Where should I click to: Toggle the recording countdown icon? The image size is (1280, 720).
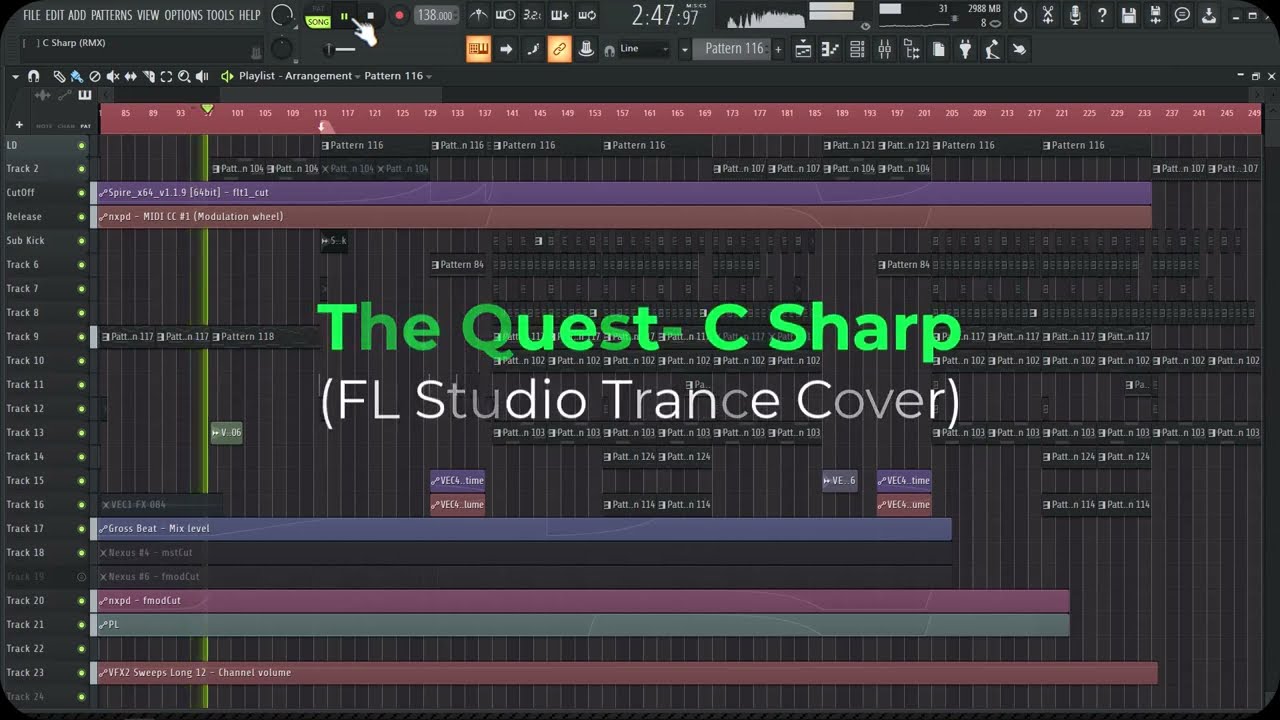click(532, 15)
